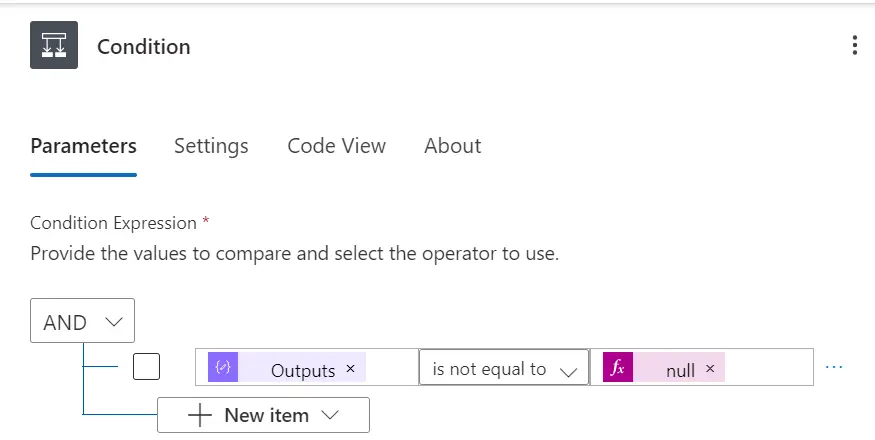This screenshot has height=440, width=875.
Task: Remove the null expression token
Action: (x=710, y=368)
